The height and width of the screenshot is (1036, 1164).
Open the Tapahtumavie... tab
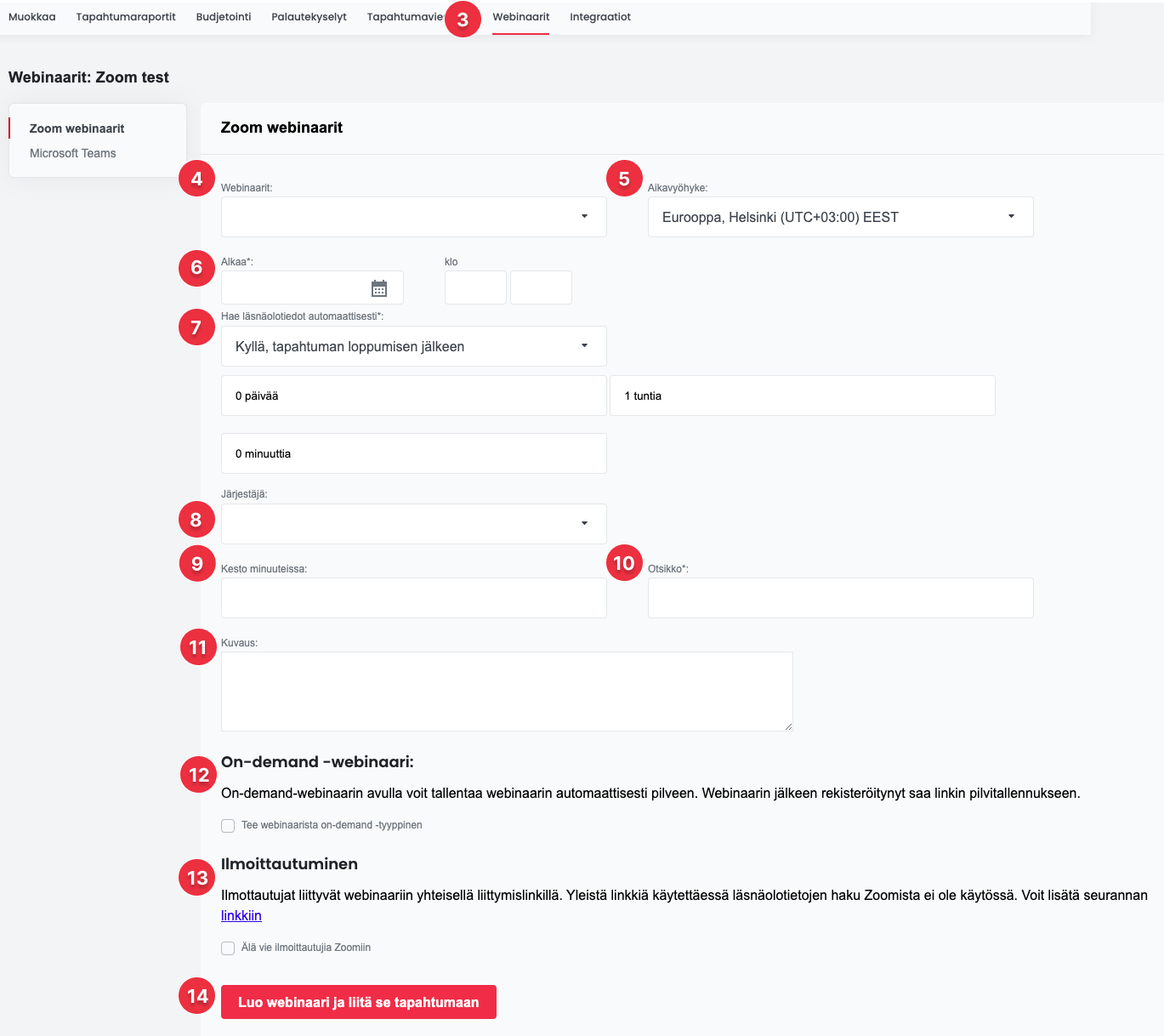click(x=405, y=17)
